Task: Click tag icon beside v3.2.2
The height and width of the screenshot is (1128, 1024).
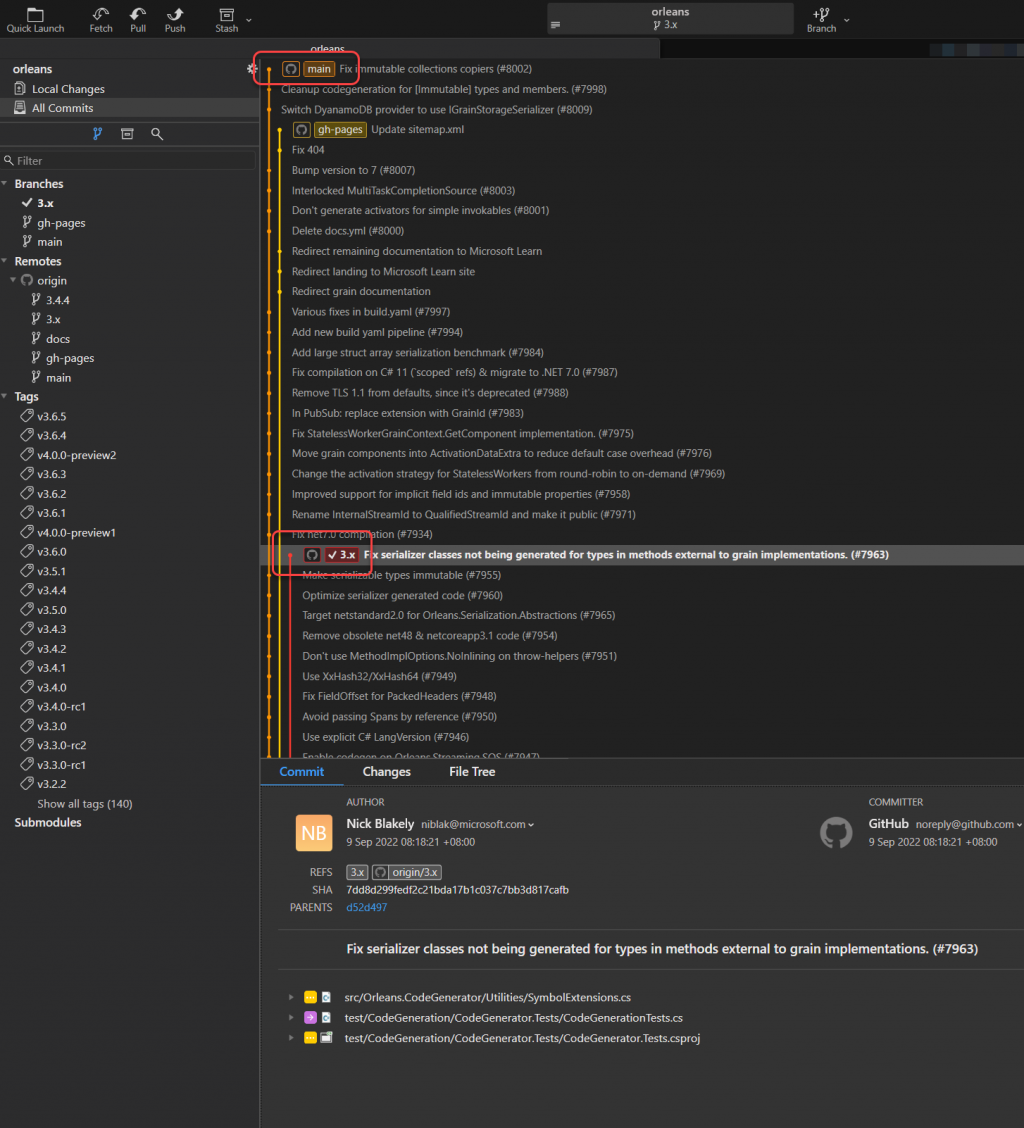Action: click(27, 783)
